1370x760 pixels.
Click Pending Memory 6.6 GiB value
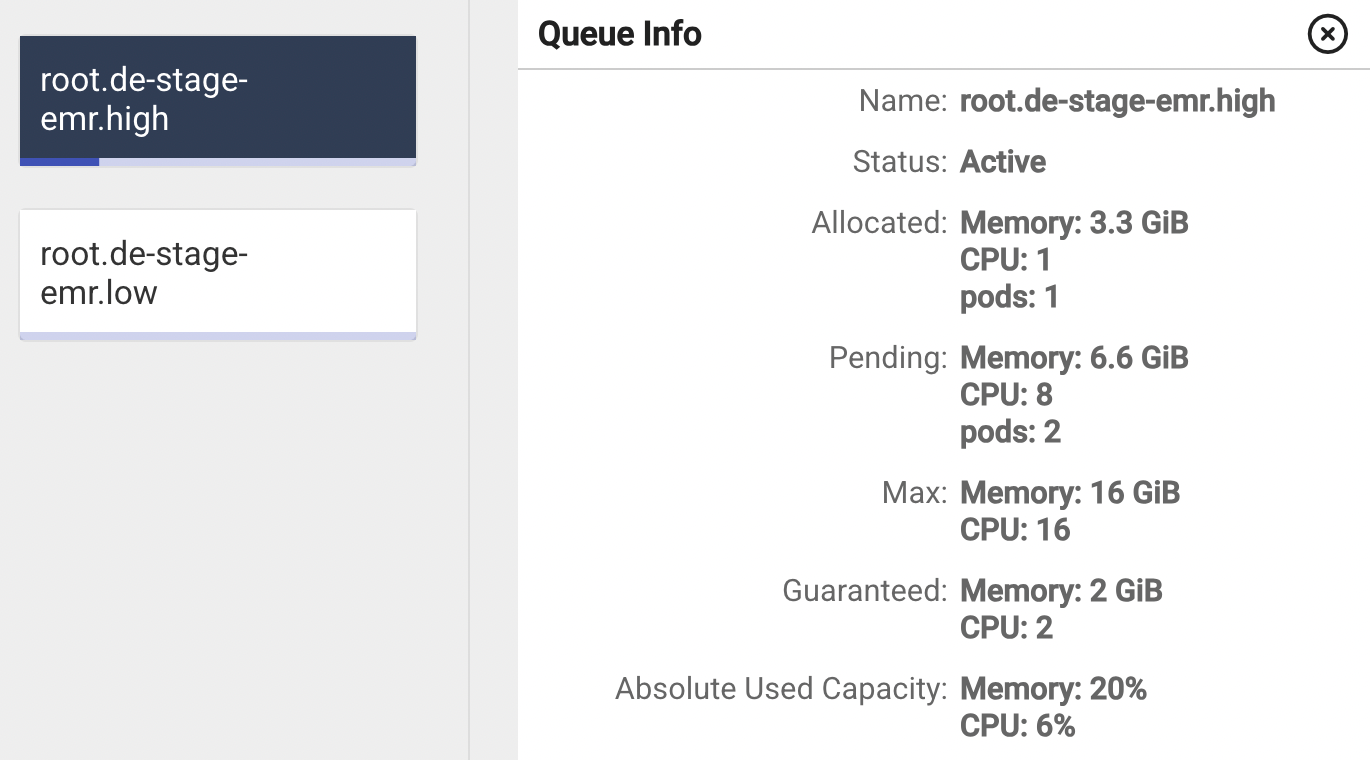click(x=1074, y=358)
